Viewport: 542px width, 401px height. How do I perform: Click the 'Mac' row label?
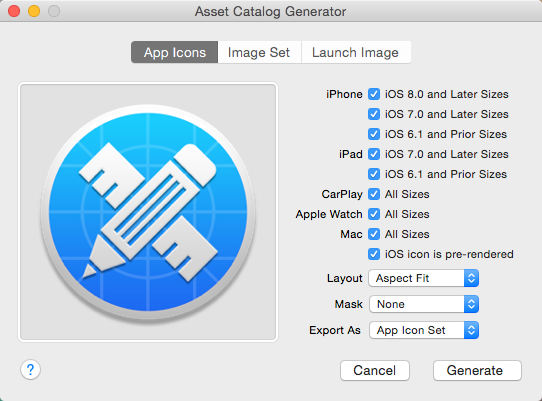coord(351,234)
